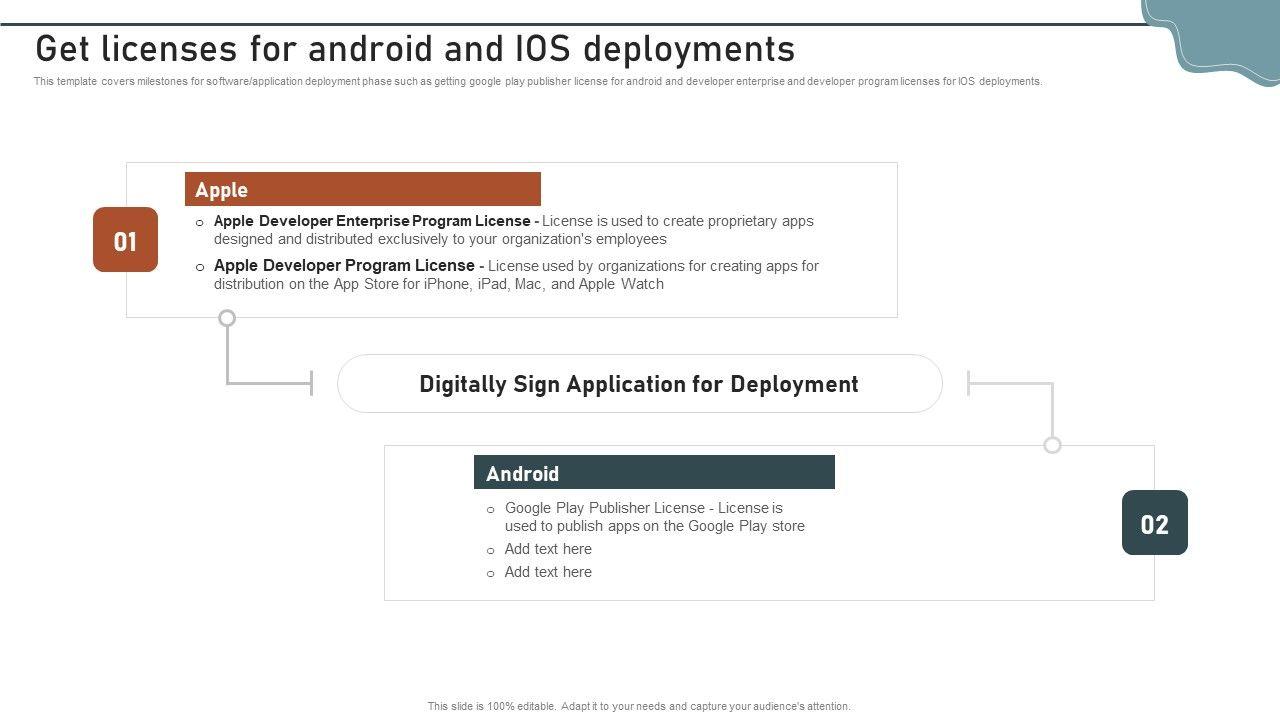
Task: Select the Google Play Publisher License text
Action: coord(654,517)
